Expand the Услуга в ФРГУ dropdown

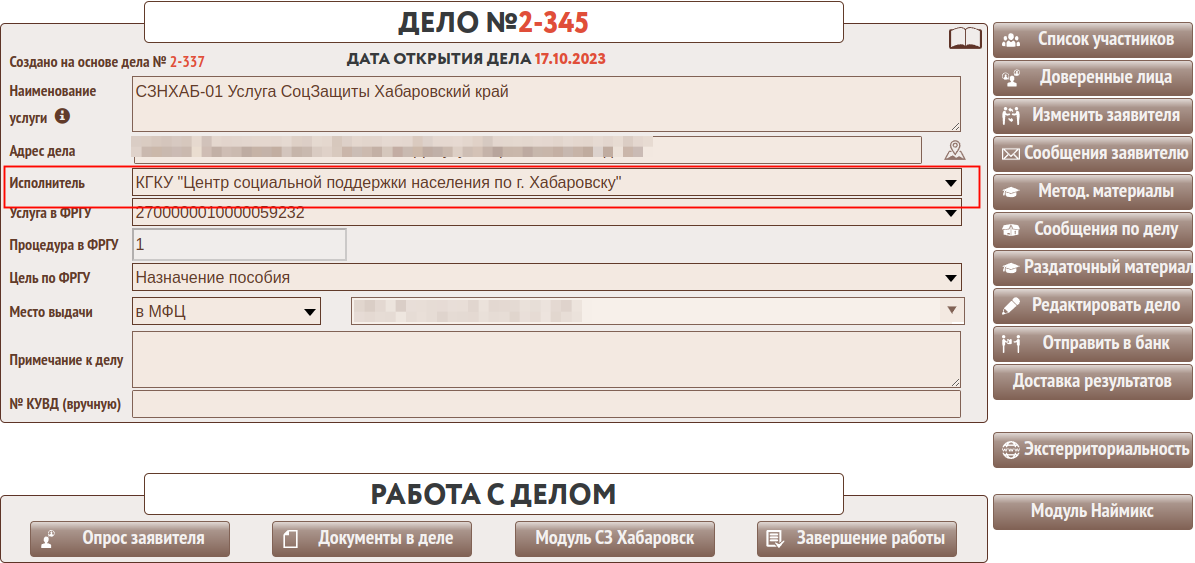tap(949, 213)
